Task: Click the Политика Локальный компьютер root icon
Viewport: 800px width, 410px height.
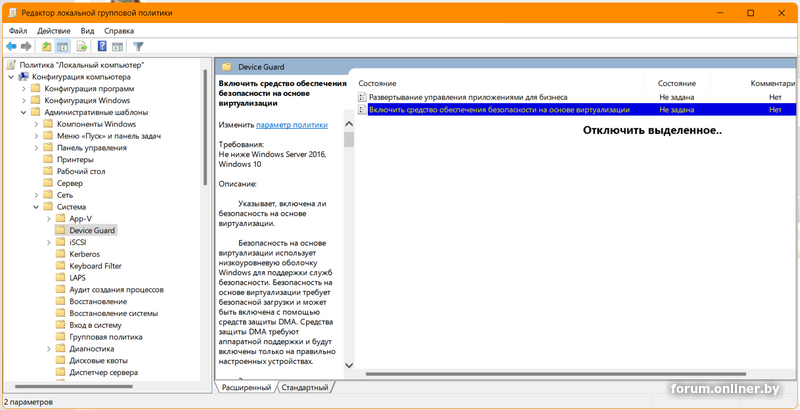Action: click(x=11, y=65)
